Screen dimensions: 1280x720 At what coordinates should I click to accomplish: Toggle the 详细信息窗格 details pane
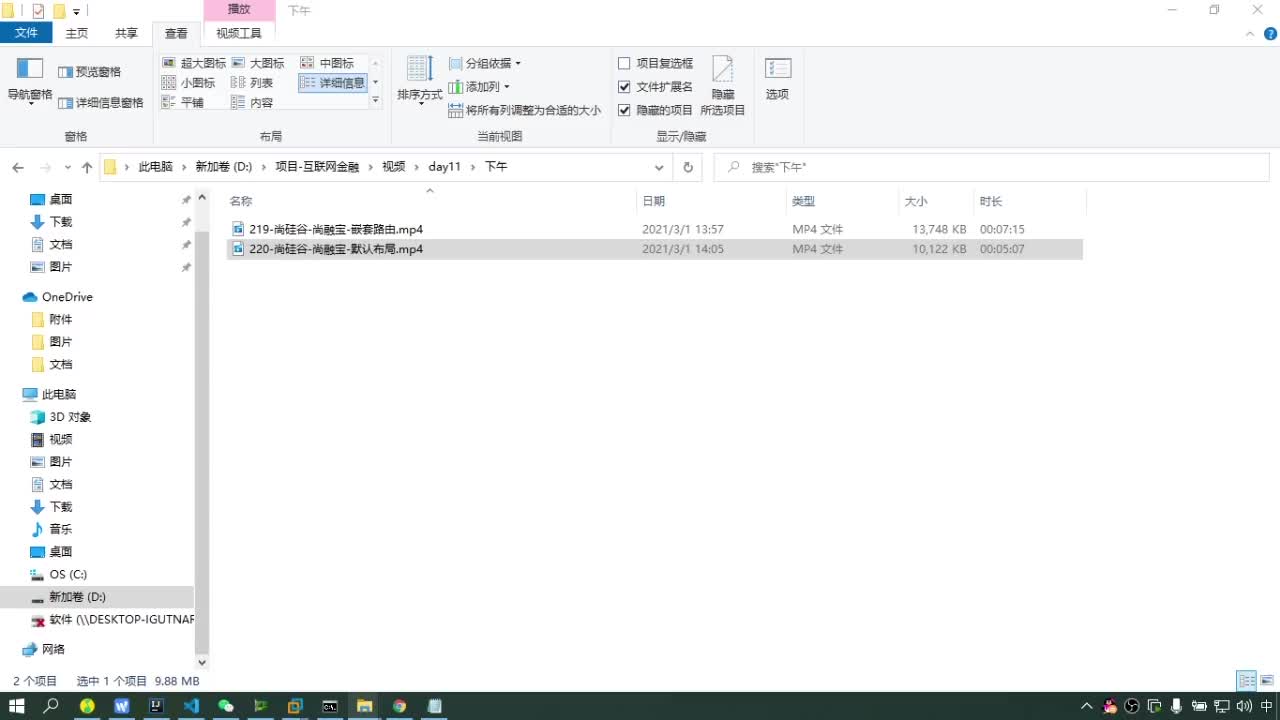click(100, 103)
